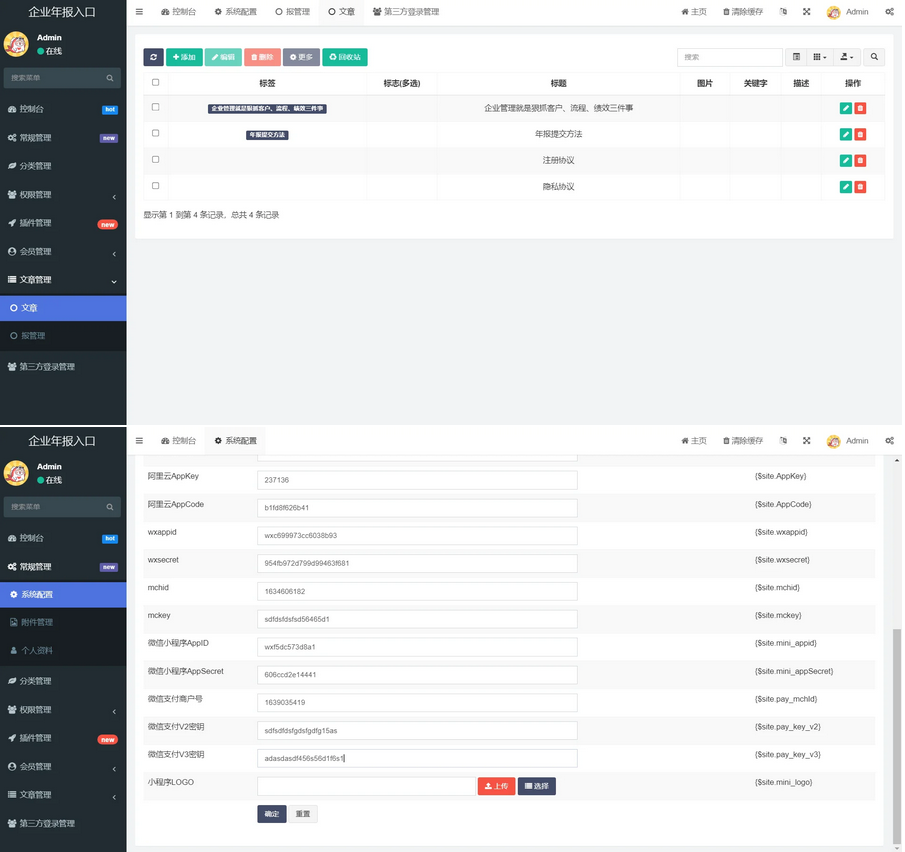This screenshot has width=905, height=852.
Task: Open the columns grid dropdown
Action: coord(819,57)
